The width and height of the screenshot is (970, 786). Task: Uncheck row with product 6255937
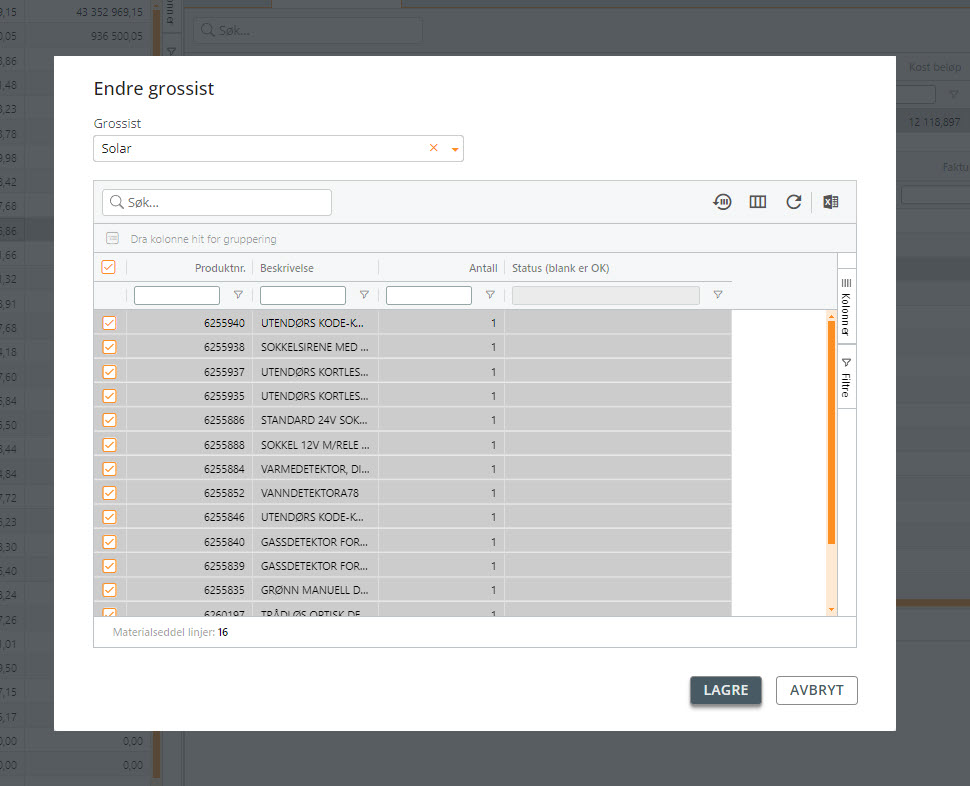pos(109,372)
